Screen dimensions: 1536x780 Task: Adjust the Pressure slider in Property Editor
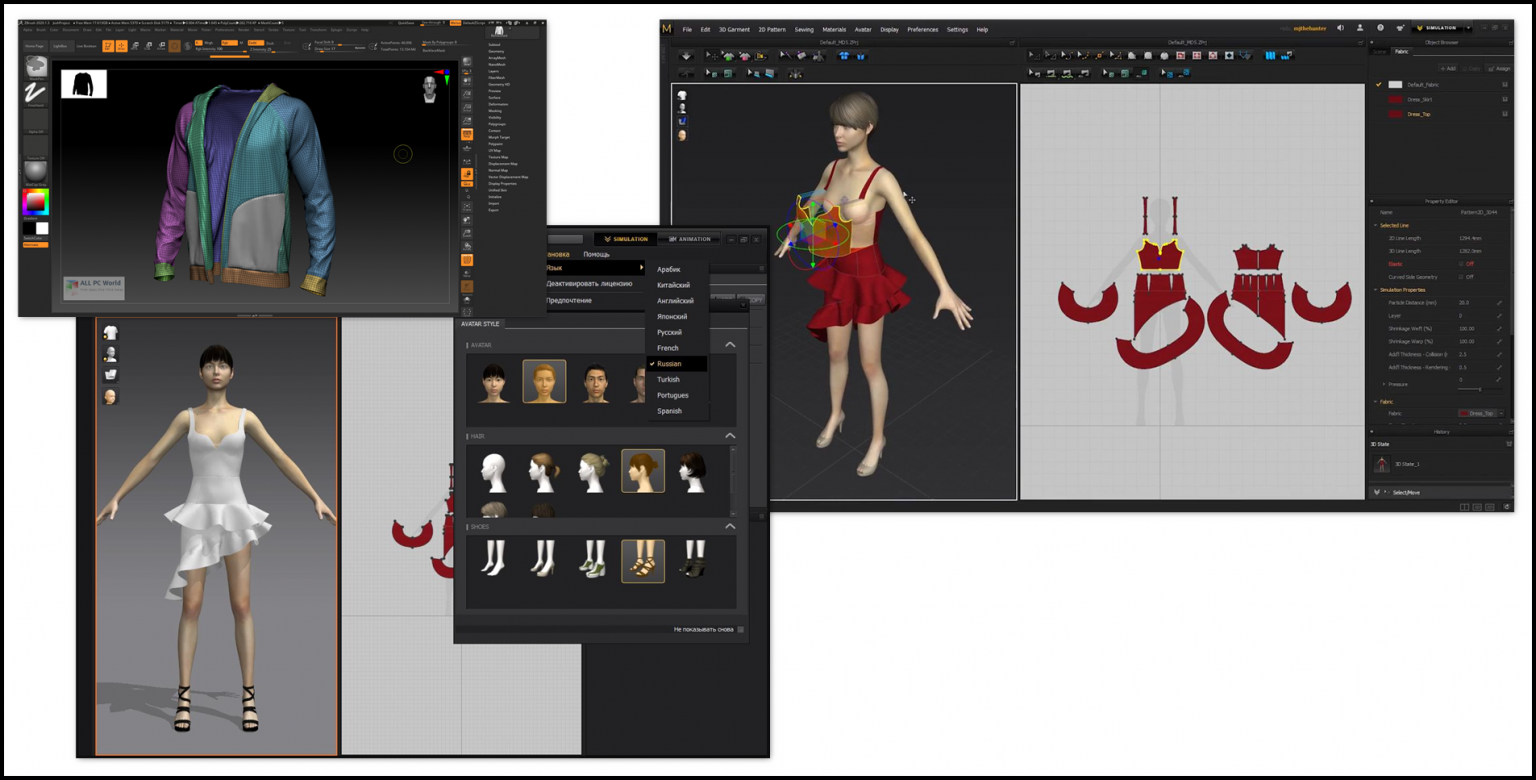1480,389
